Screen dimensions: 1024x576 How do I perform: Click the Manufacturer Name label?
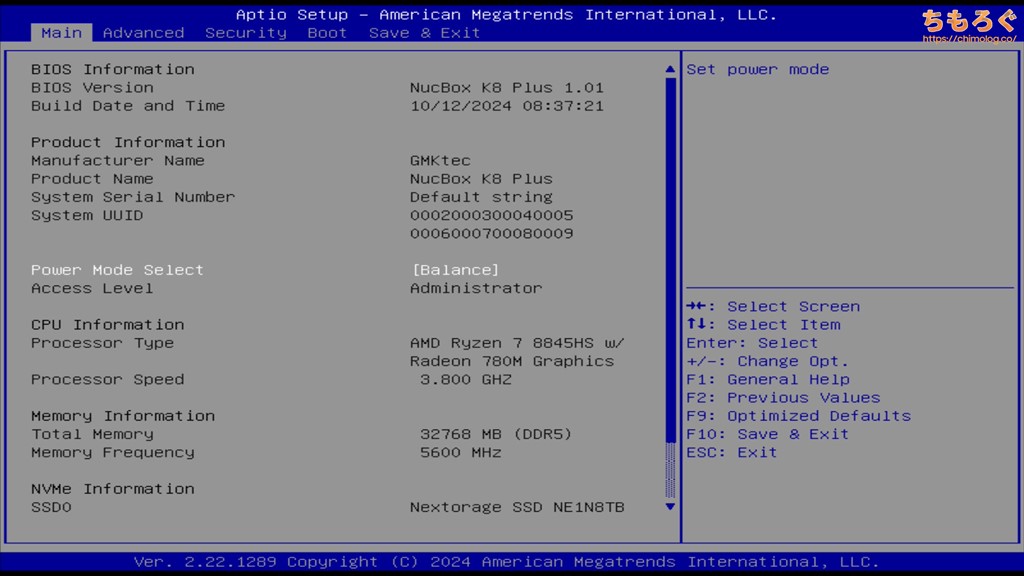[118, 161]
